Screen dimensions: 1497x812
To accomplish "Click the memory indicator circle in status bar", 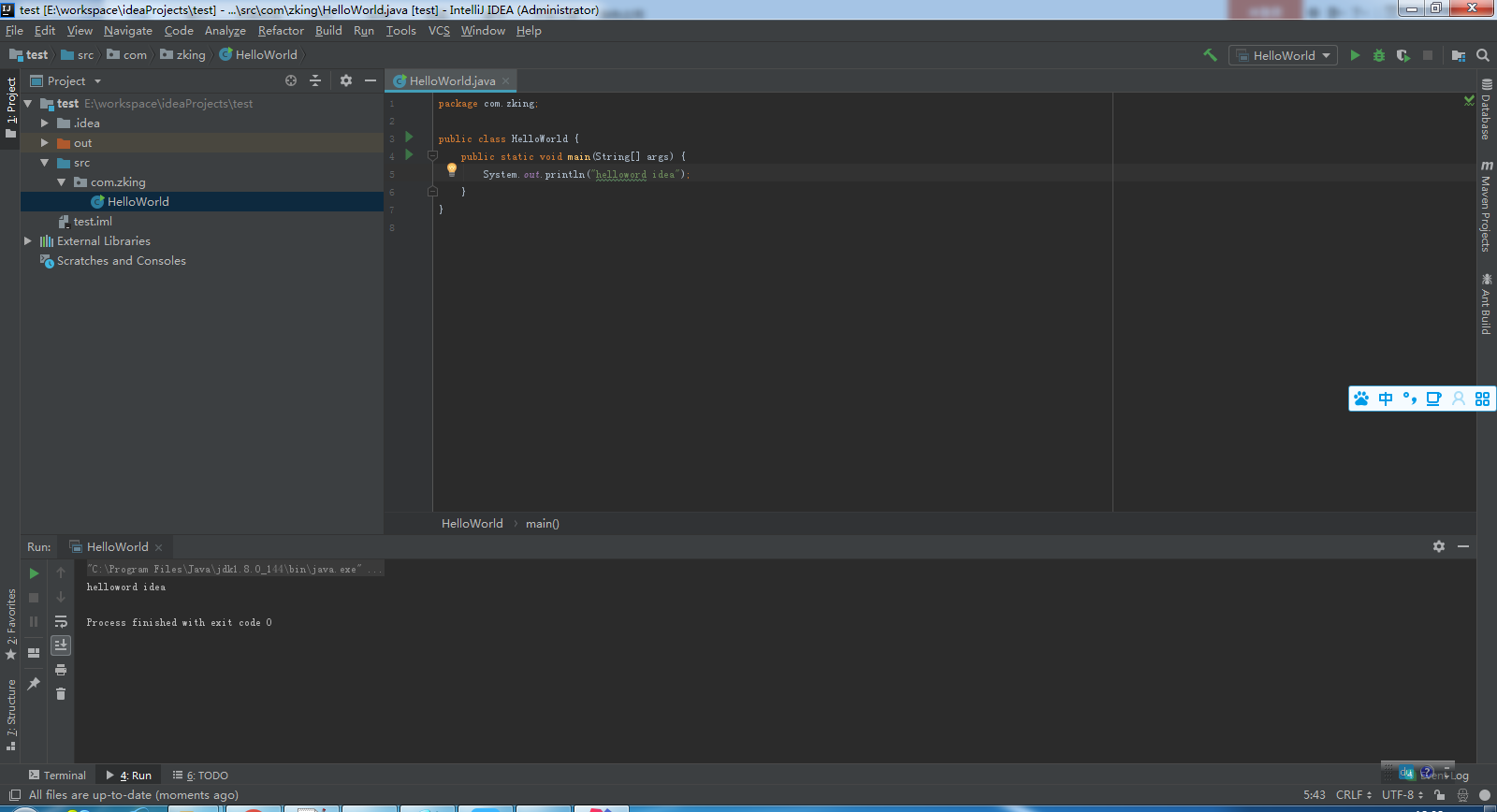I will (1485, 795).
